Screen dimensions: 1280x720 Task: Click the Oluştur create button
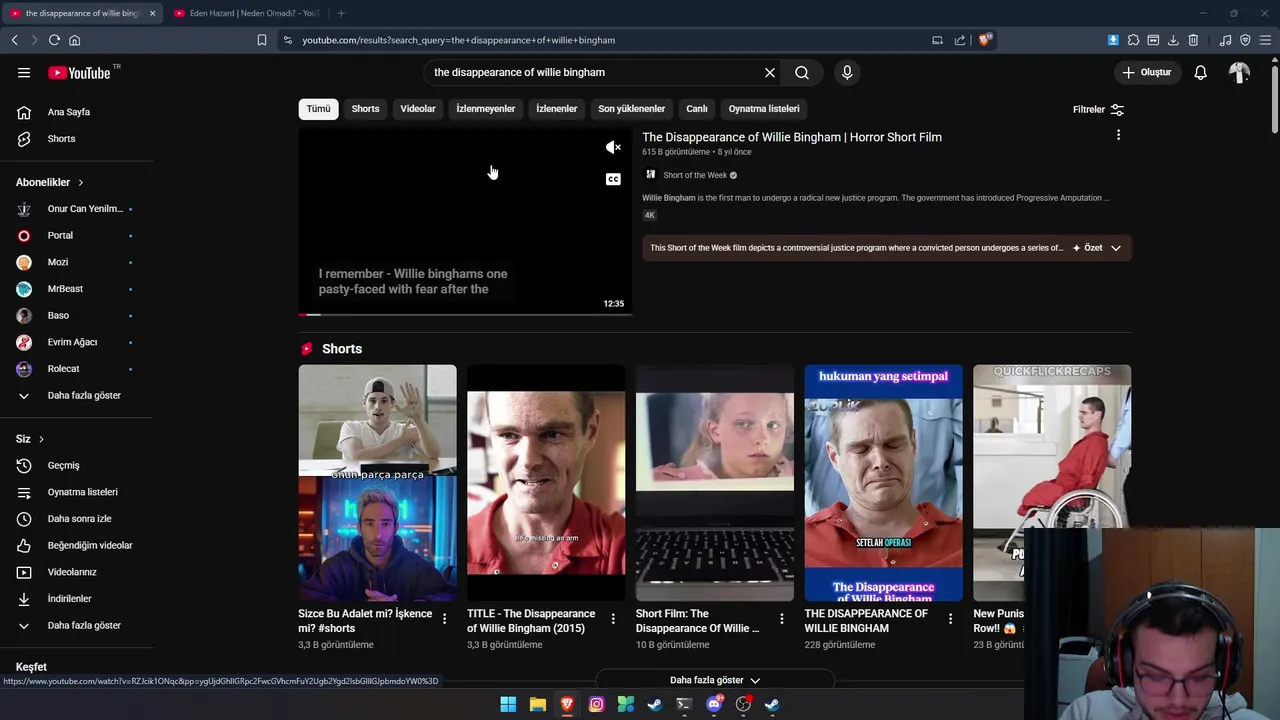[x=1147, y=72]
